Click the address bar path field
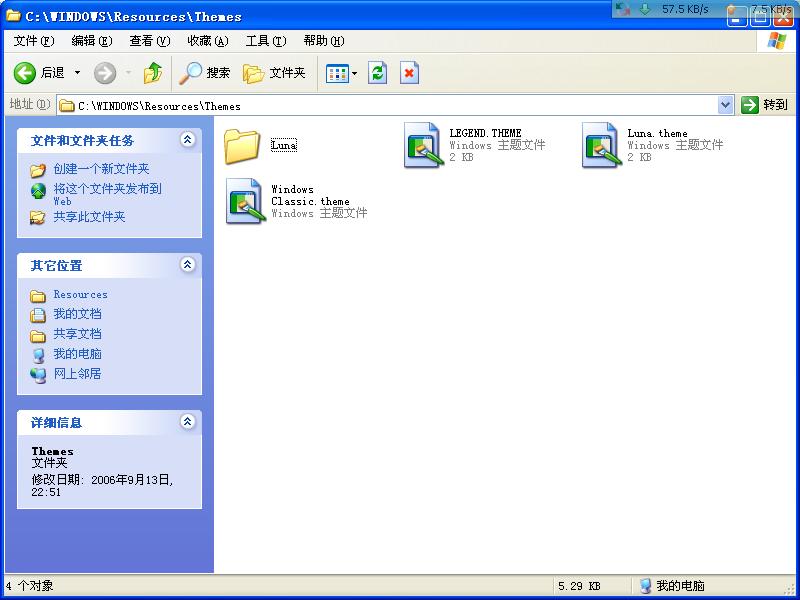The height and width of the screenshot is (600, 800). 388,106
